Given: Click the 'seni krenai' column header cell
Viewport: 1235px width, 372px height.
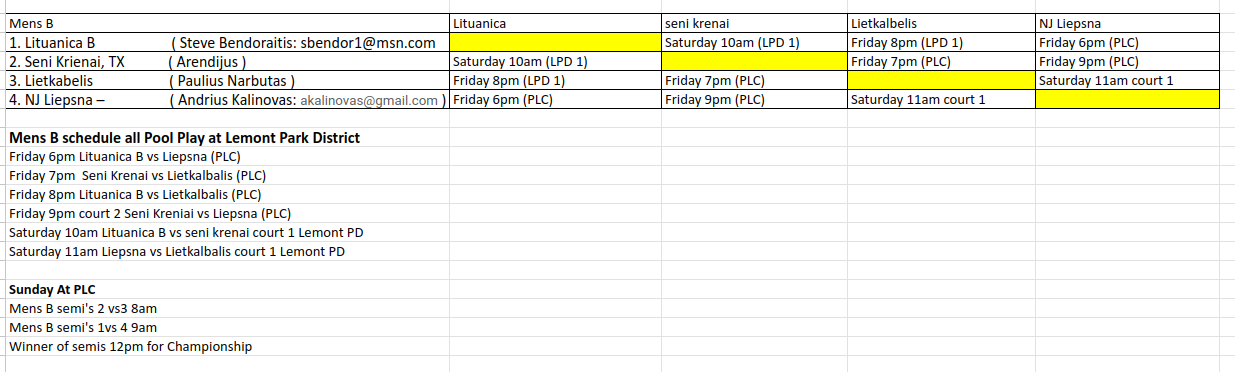Looking at the screenshot, I should coord(754,23).
